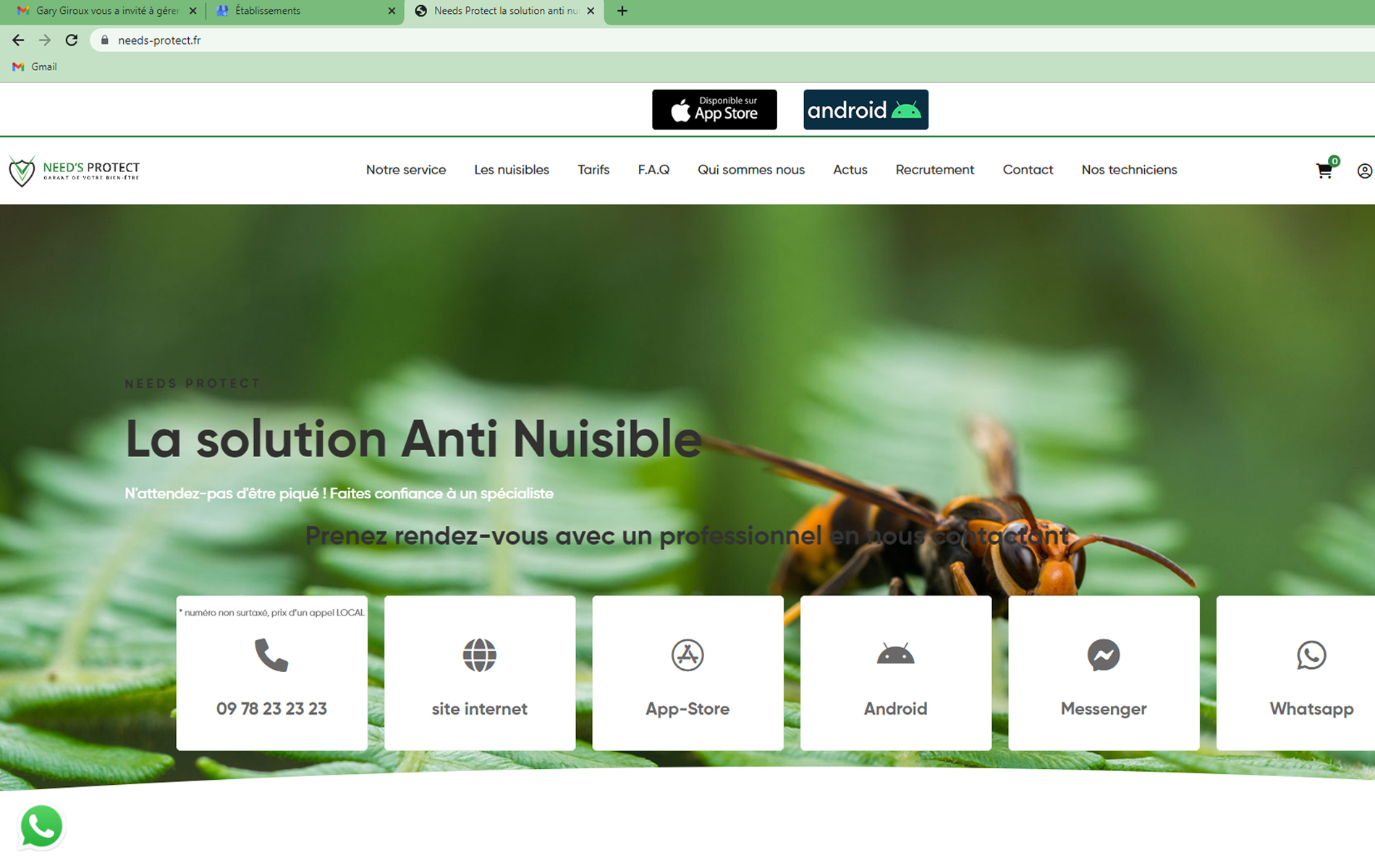The image size is (1375, 868).
Task: Go back using browser back arrow
Action: point(18,41)
